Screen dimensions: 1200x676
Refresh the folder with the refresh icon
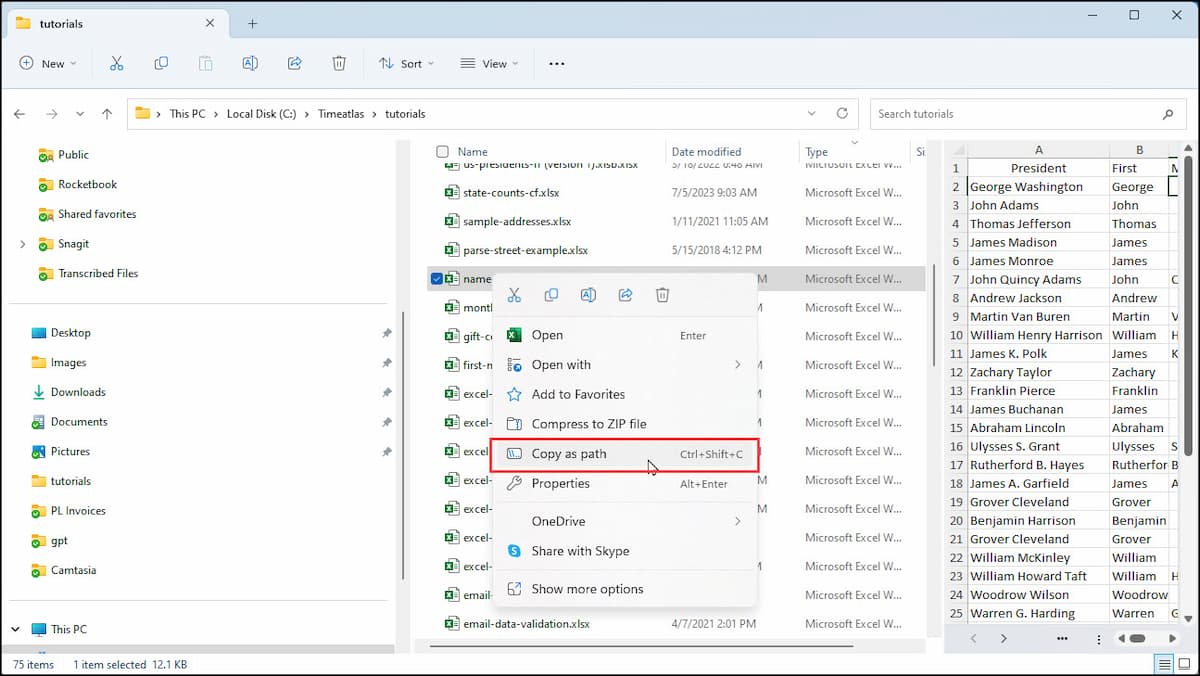(841, 113)
